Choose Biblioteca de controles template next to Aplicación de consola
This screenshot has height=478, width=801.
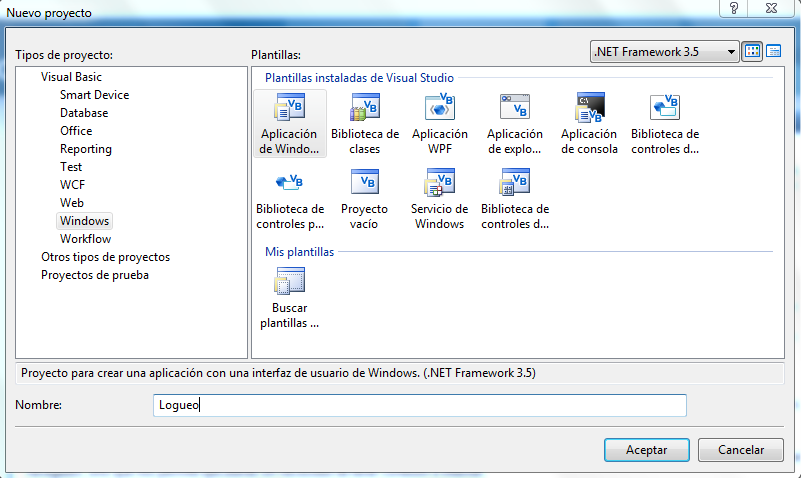(665, 124)
